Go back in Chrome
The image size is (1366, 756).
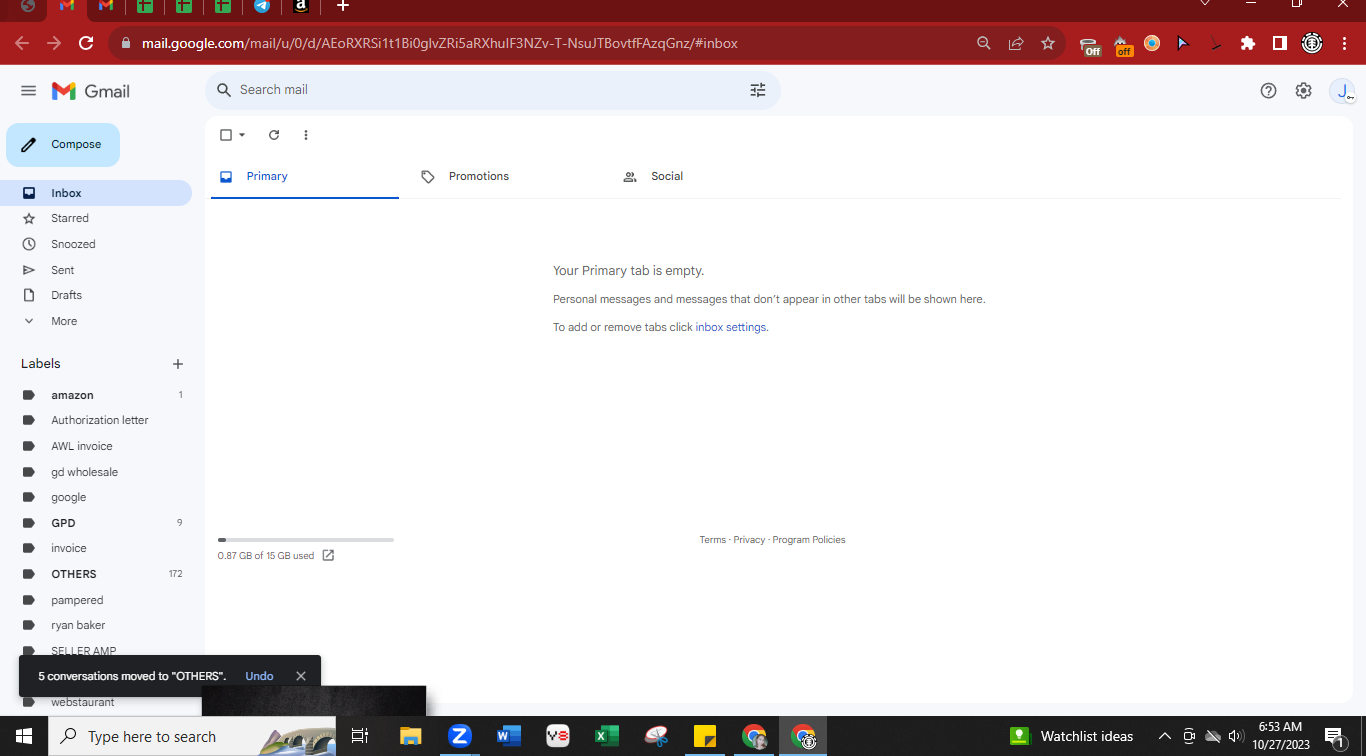tap(22, 43)
